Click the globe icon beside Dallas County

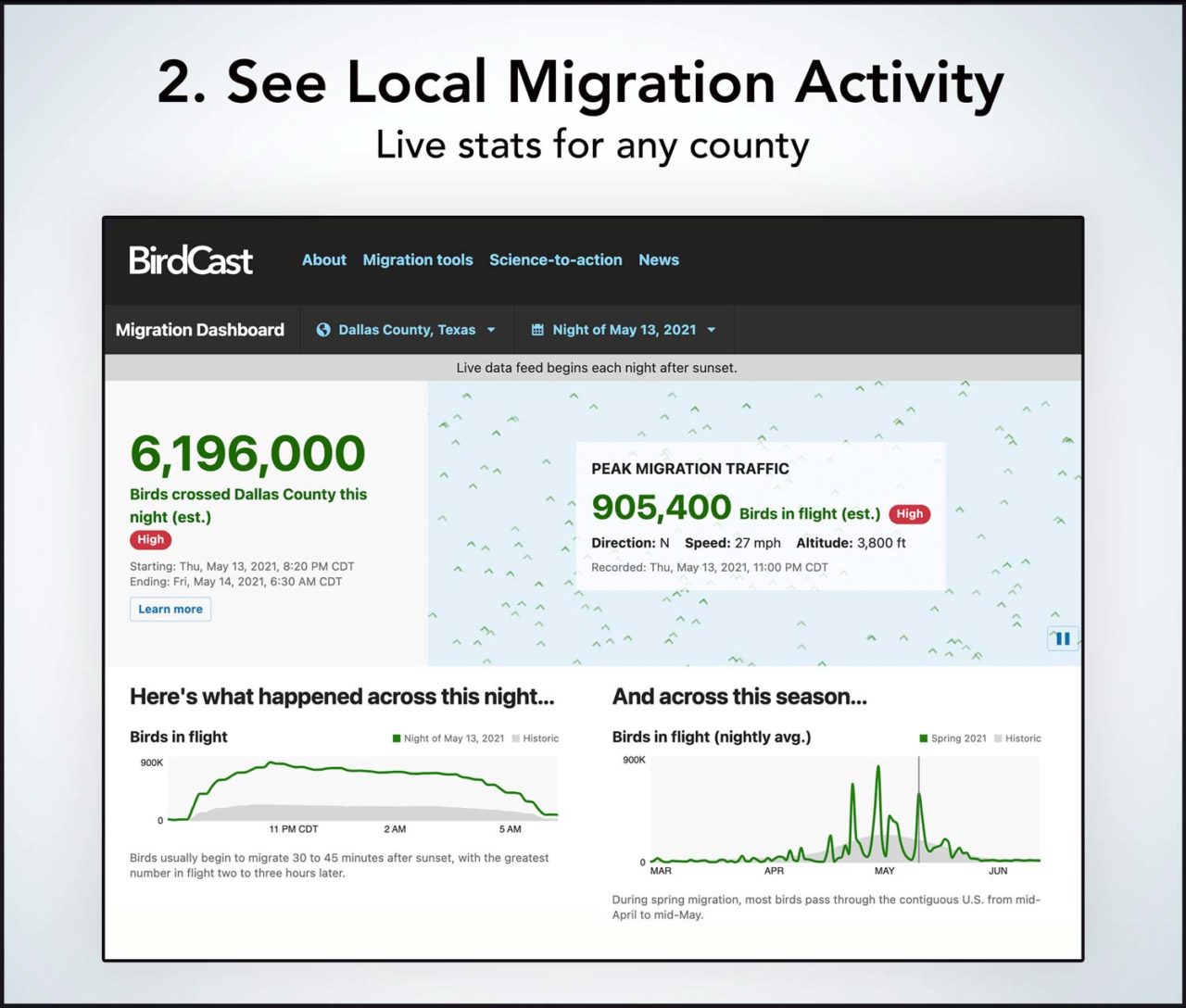(x=322, y=329)
